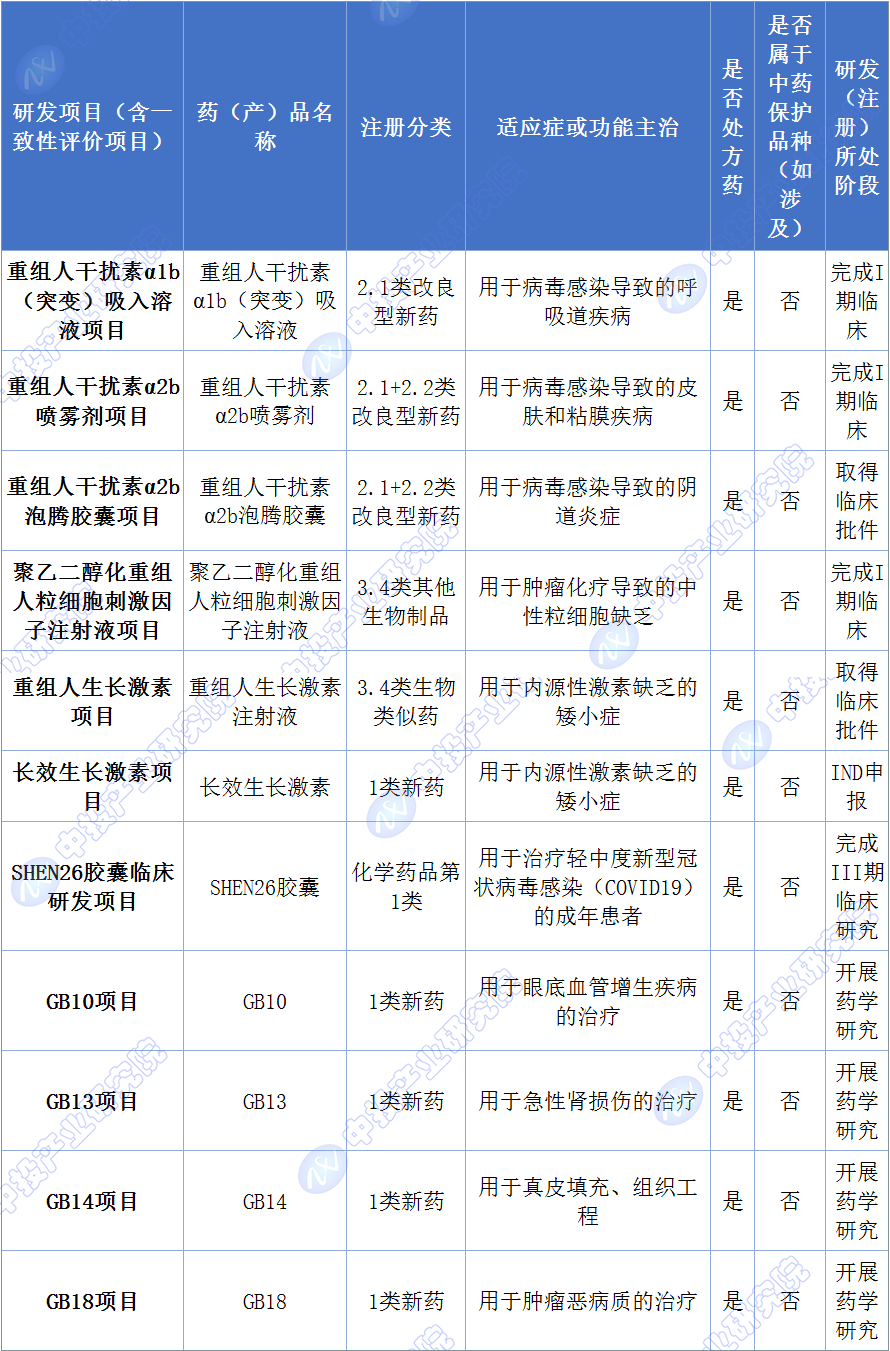Select the 重组人生长激素项目 row title
Screen dimensions: 890x1351
pyautogui.click(x=92, y=701)
